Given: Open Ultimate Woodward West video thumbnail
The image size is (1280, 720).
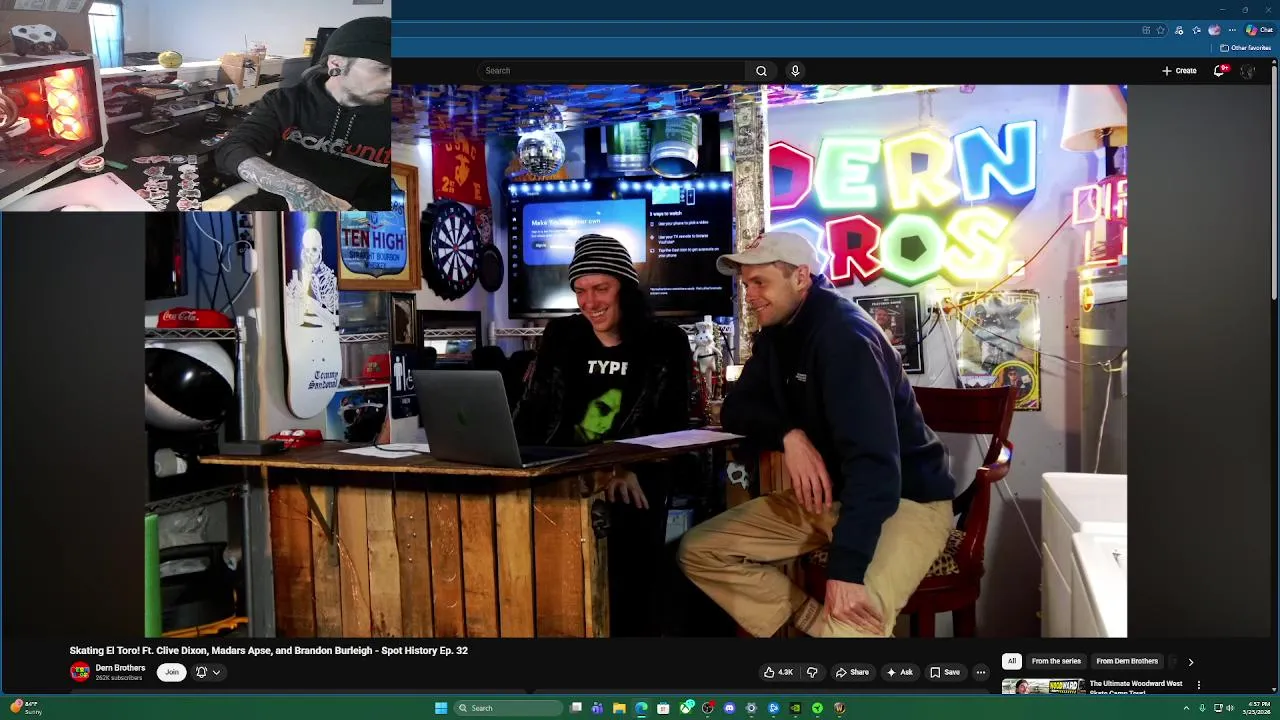Looking at the screenshot, I should (1043, 687).
